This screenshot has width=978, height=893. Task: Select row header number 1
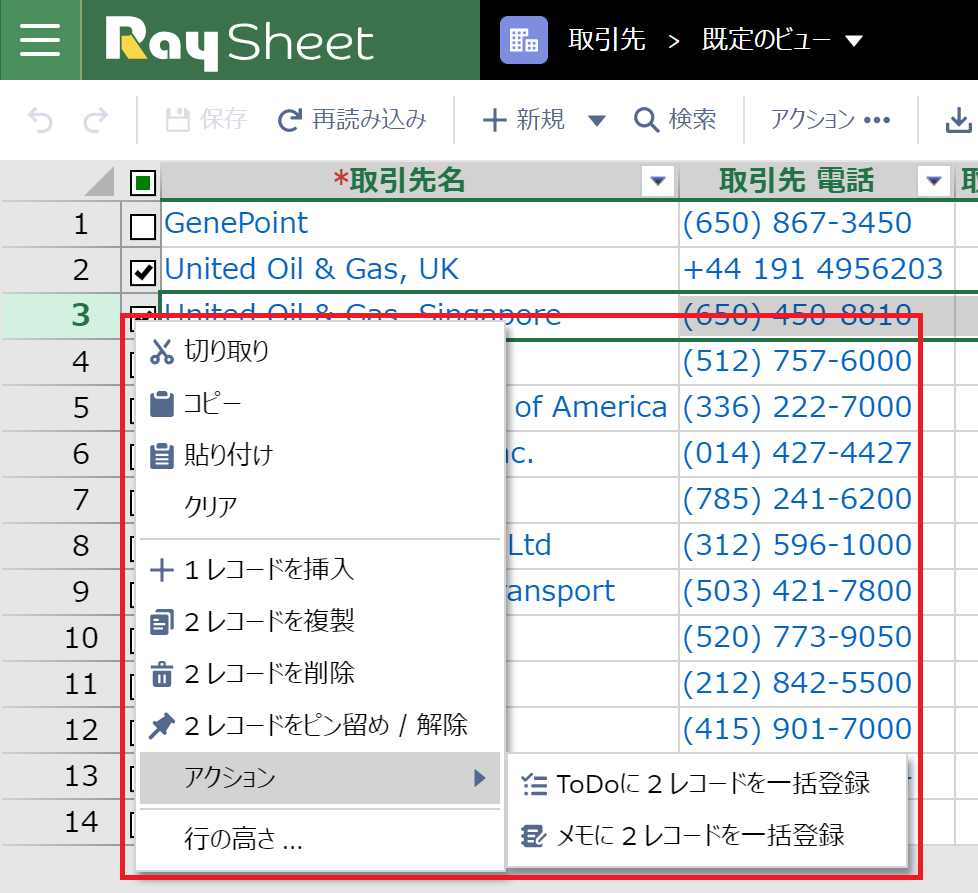click(x=61, y=224)
